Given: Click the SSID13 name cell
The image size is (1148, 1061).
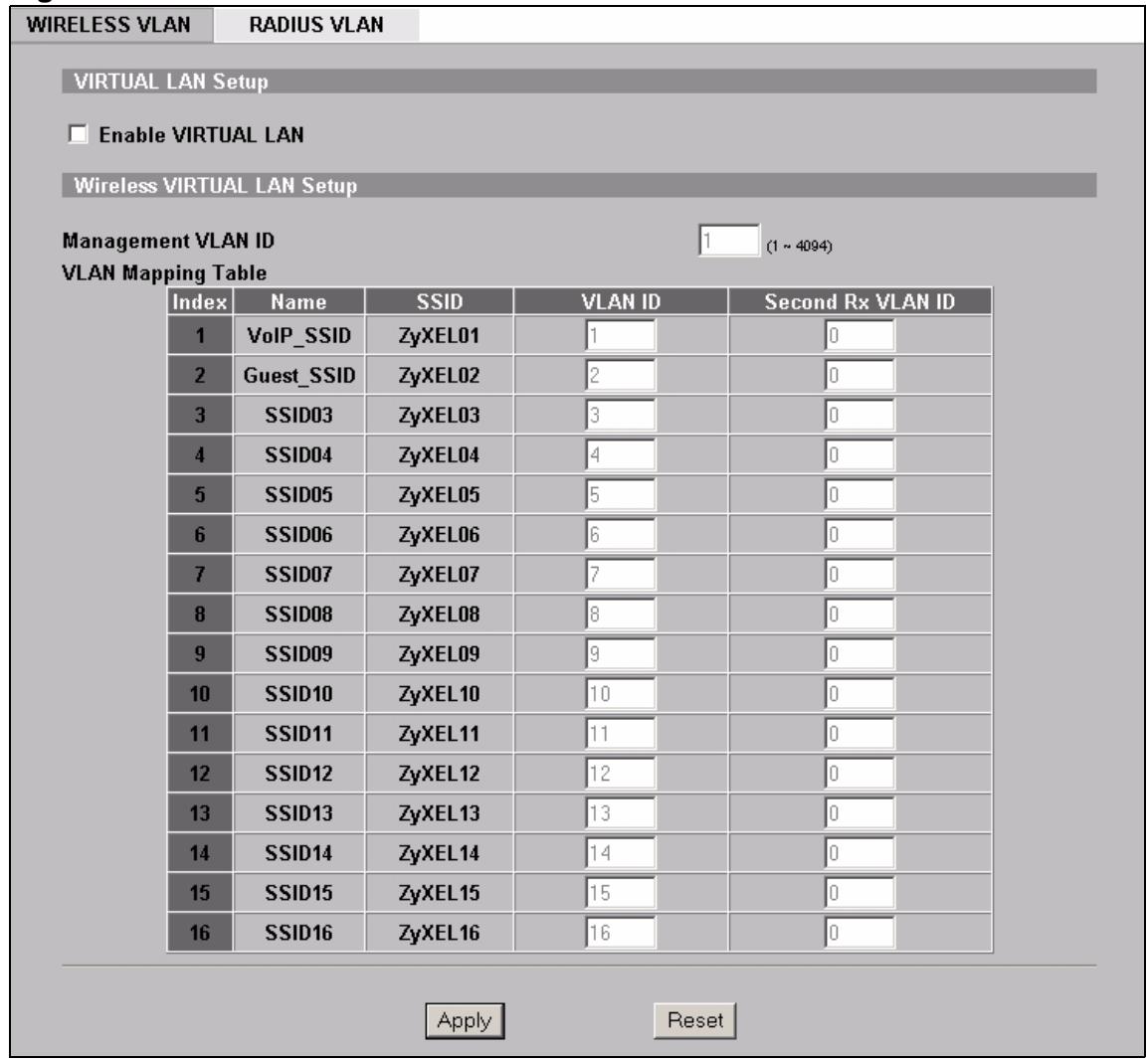Looking at the screenshot, I should 298,813.
